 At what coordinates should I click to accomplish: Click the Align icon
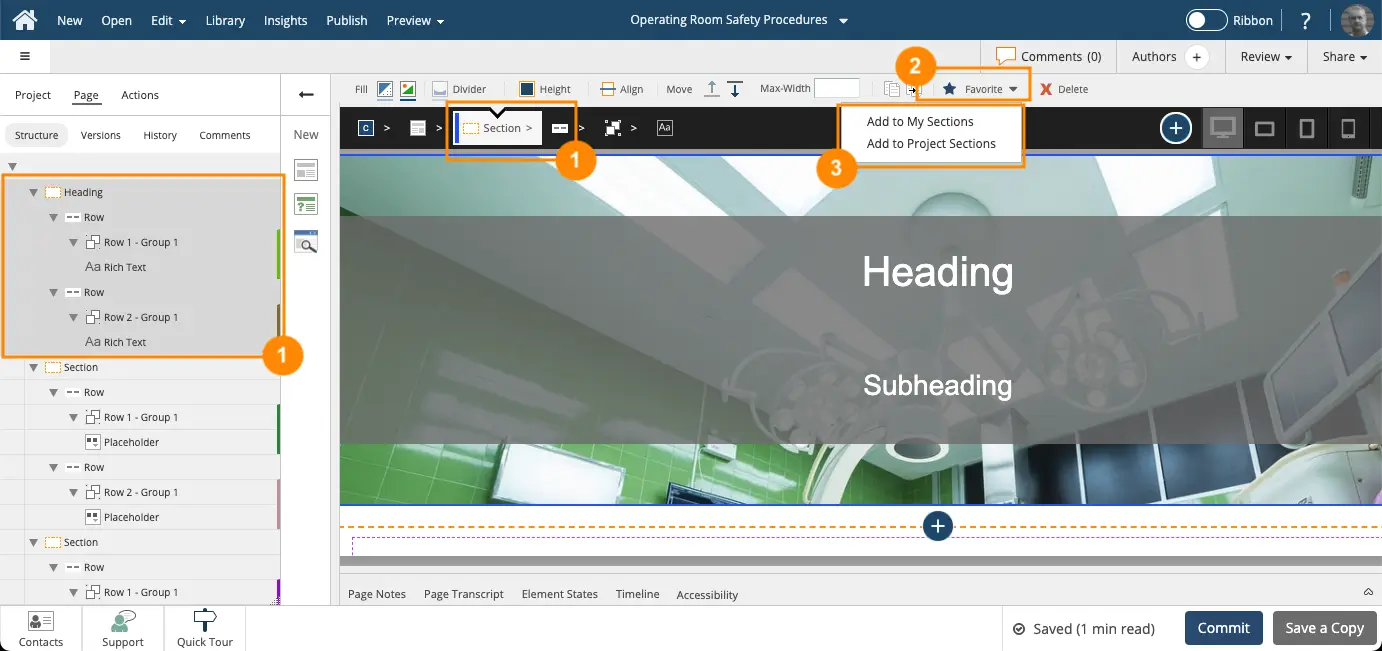tap(607, 89)
